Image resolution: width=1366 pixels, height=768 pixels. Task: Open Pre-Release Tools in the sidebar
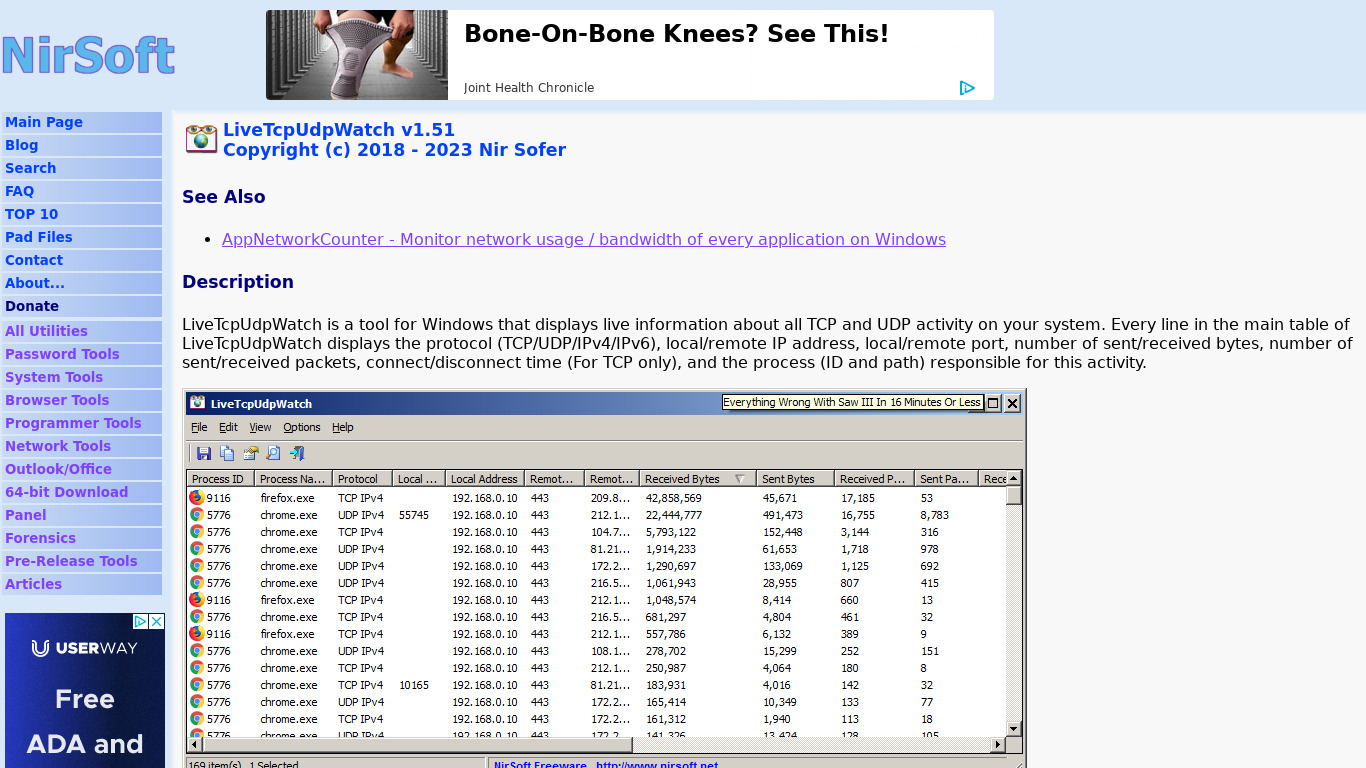71,561
